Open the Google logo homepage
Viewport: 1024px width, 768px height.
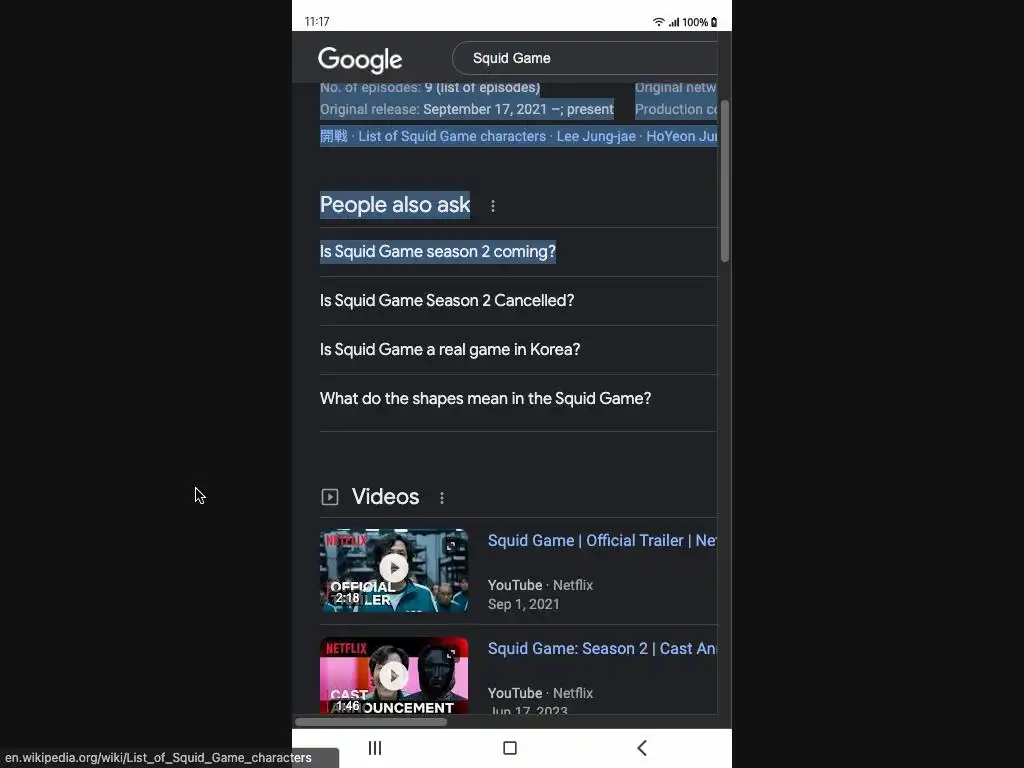[360, 59]
